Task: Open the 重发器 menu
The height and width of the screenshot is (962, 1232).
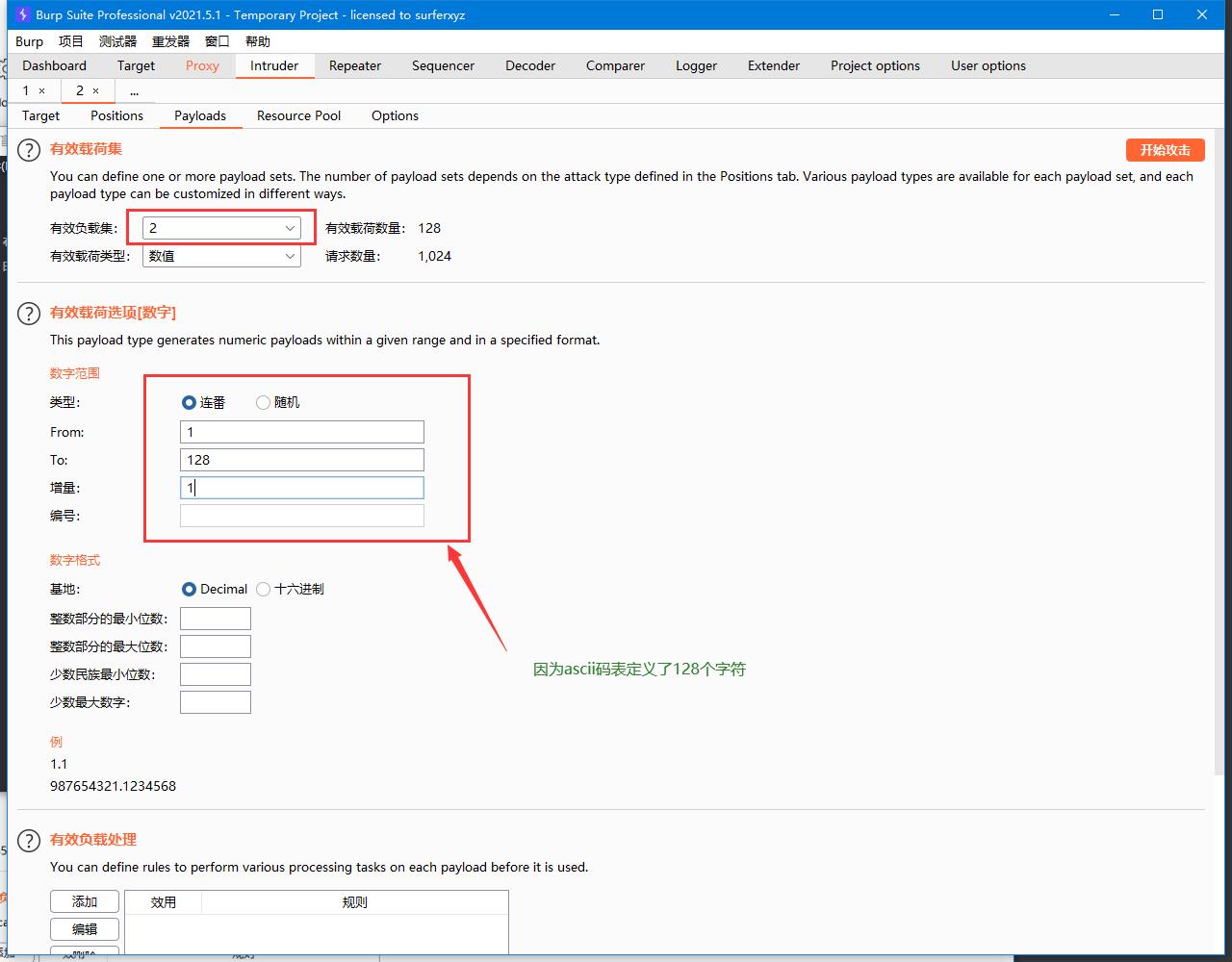Action: 170,41
